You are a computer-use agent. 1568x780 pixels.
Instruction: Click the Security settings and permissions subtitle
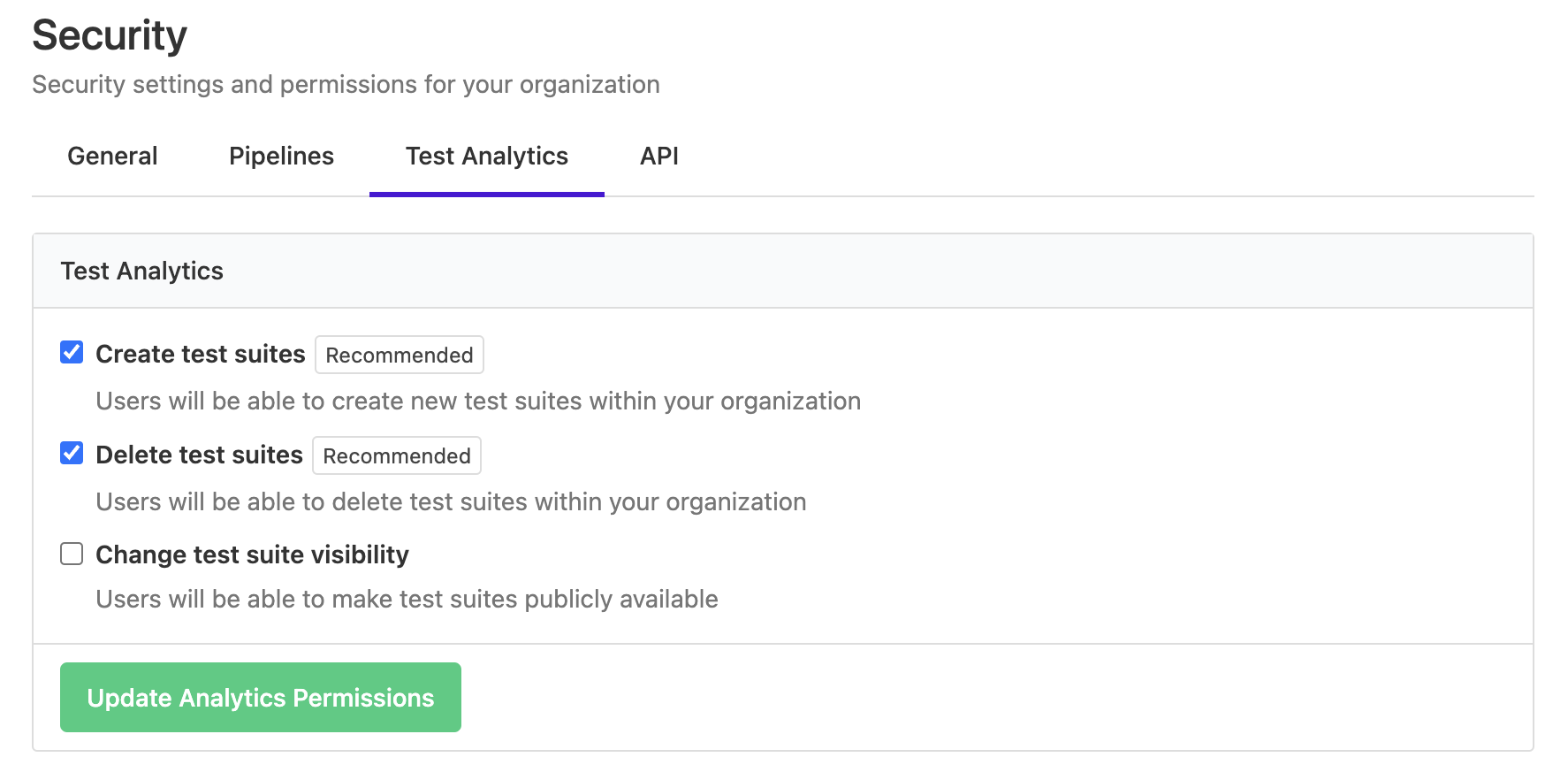tap(346, 85)
